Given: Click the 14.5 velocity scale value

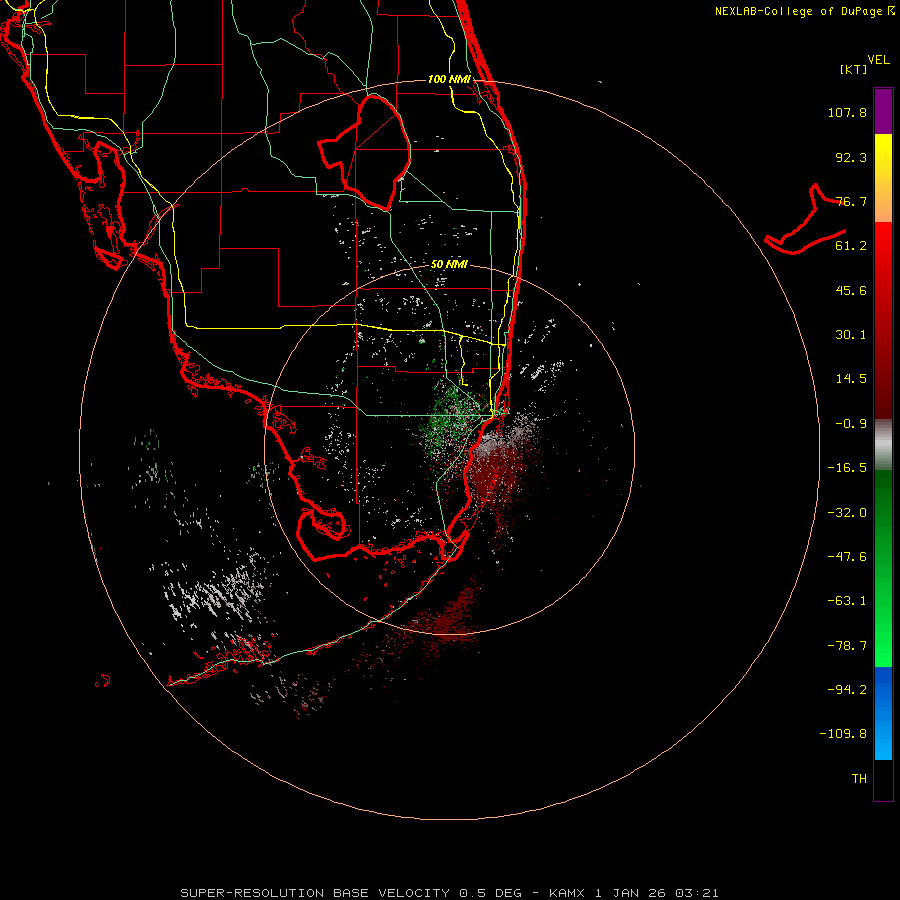Looking at the screenshot, I should click(851, 379).
